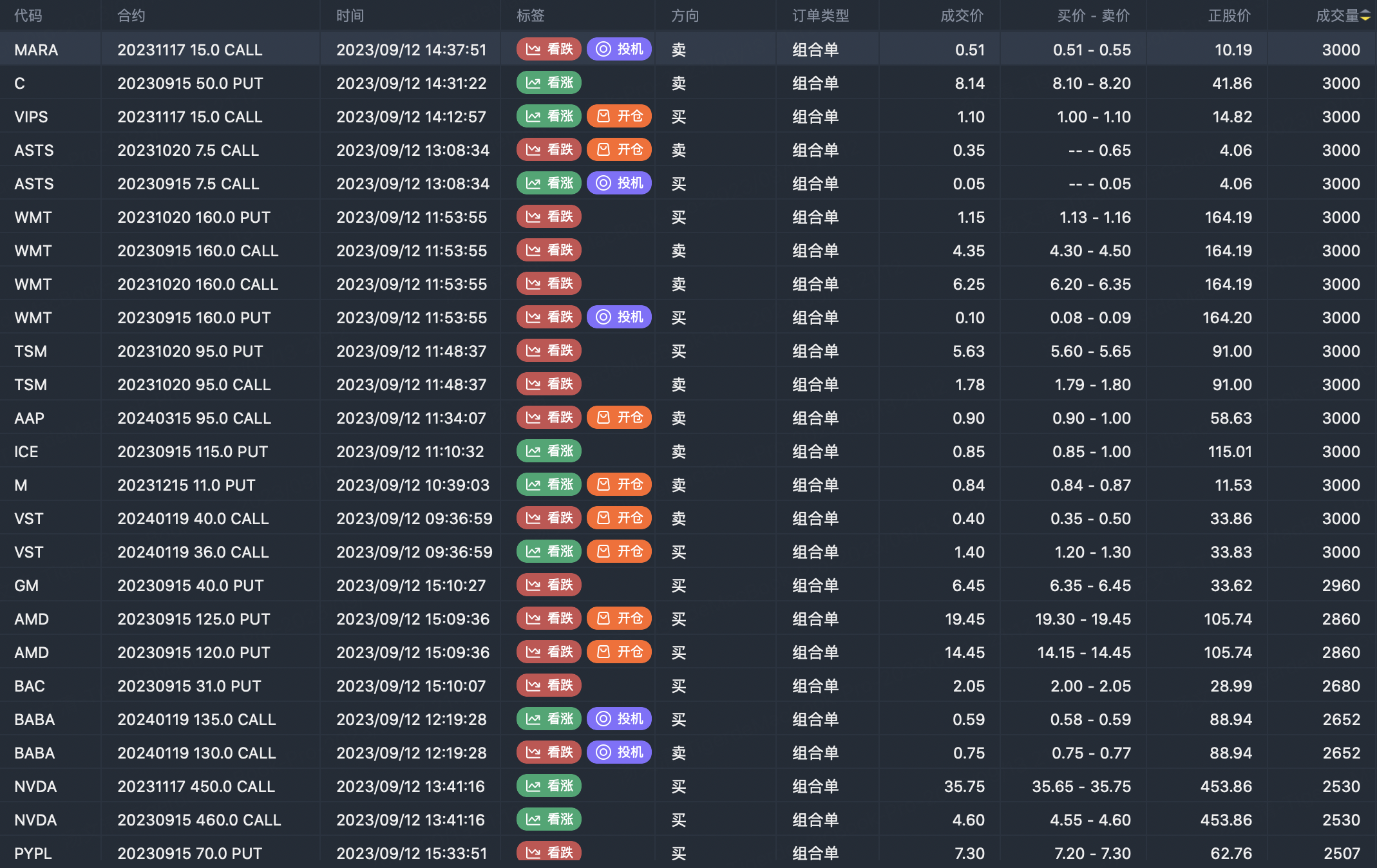Screen dimensions: 1377x868
Task: Select the WMT 20230915 160.0 CALL contract
Action: click(197, 250)
